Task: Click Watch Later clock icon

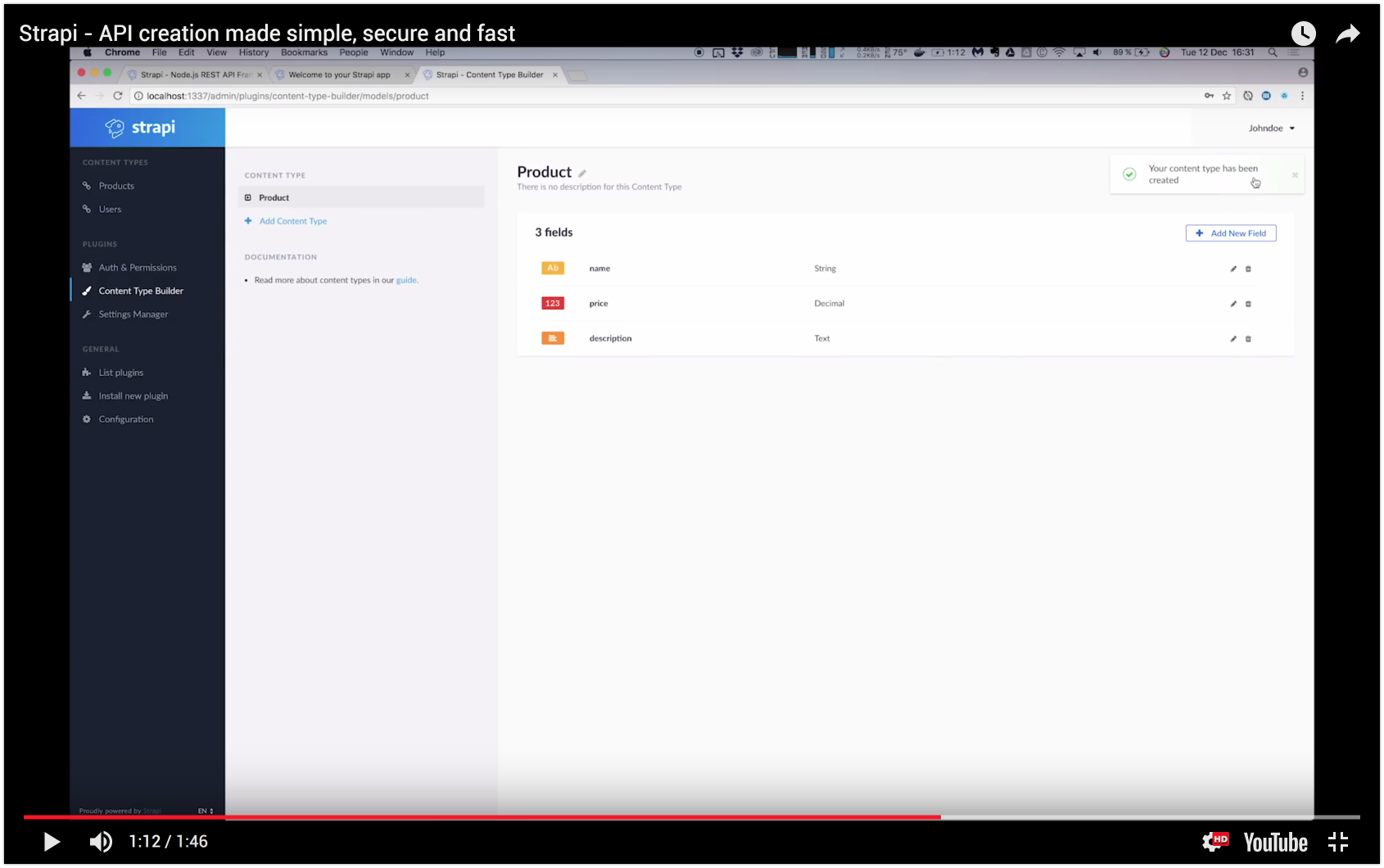Action: (1303, 34)
